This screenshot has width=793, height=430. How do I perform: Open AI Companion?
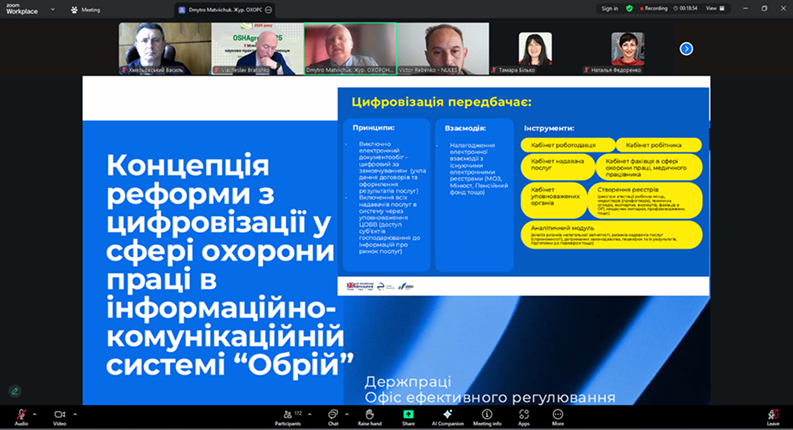tap(448, 417)
